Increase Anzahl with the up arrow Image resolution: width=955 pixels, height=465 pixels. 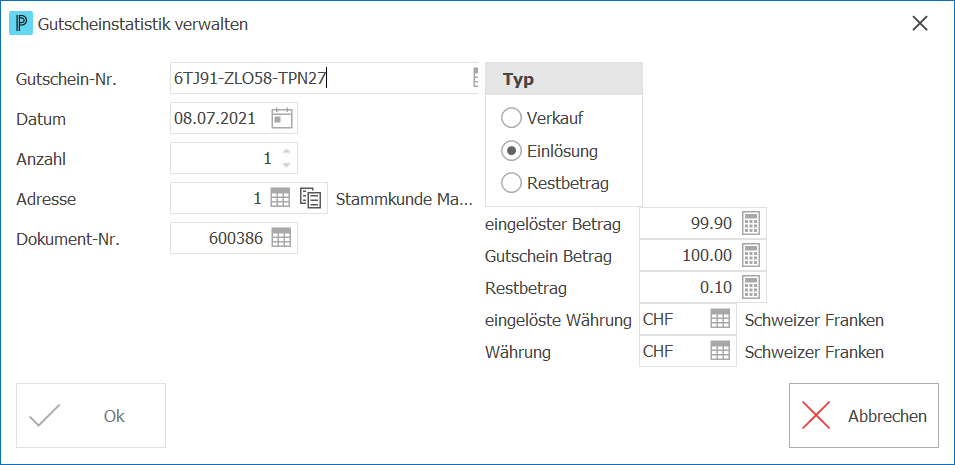click(287, 152)
